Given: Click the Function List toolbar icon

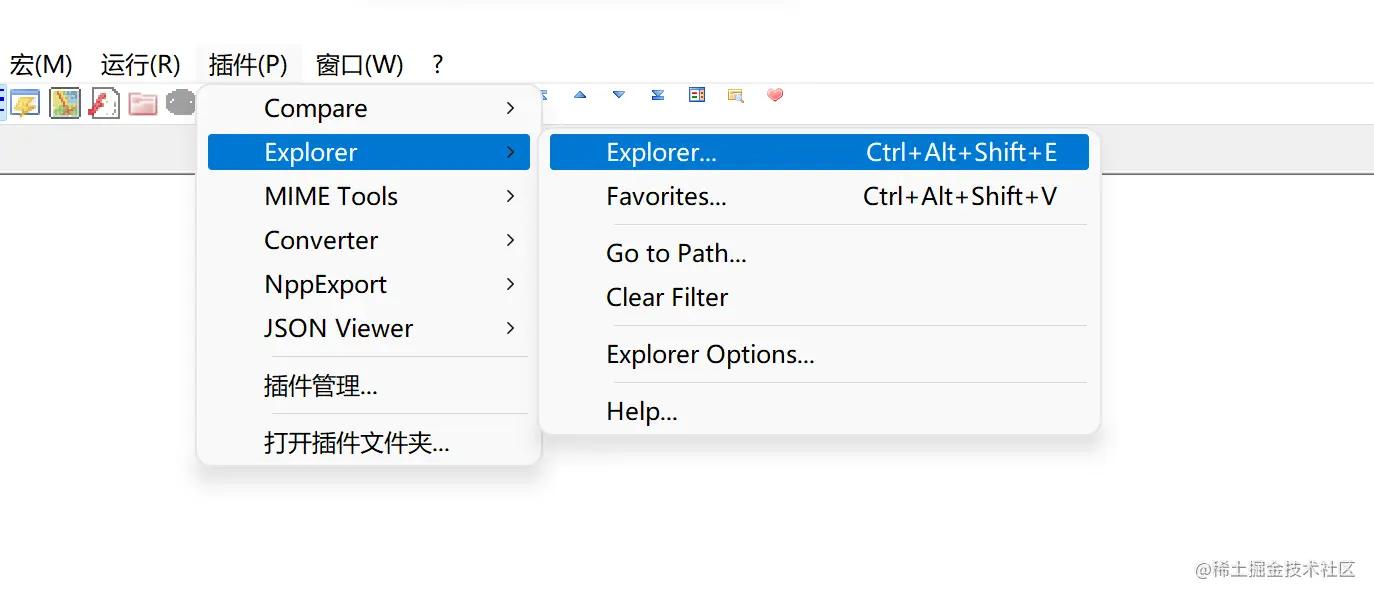Looking at the screenshot, I should click(104, 103).
